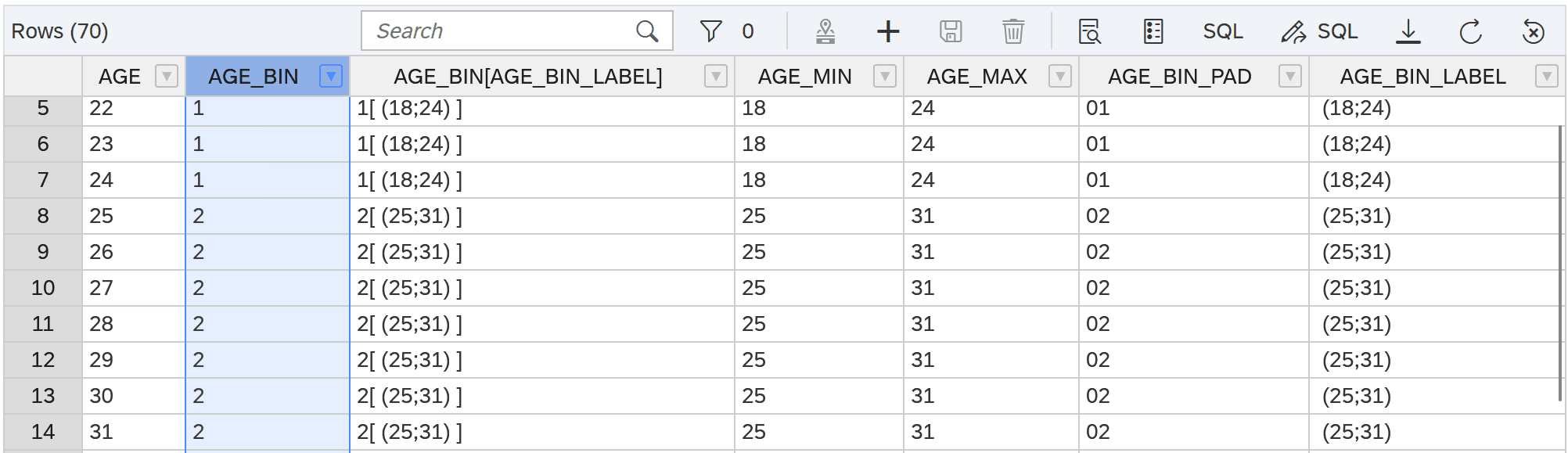The width and height of the screenshot is (1568, 453).
Task: Refresh the table with circular arrow icon
Action: pos(1471,31)
